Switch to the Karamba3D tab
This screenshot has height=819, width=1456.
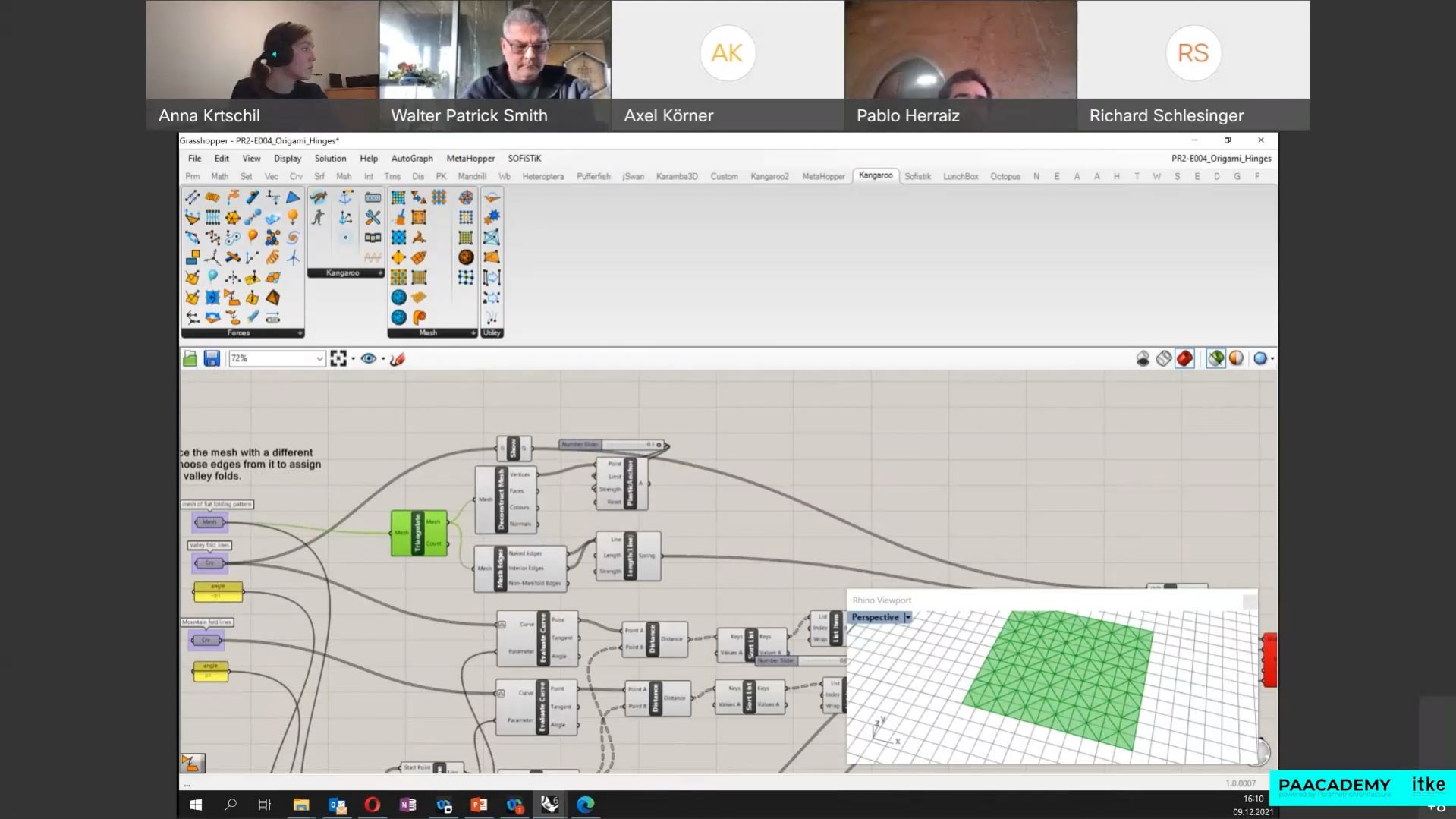click(676, 176)
